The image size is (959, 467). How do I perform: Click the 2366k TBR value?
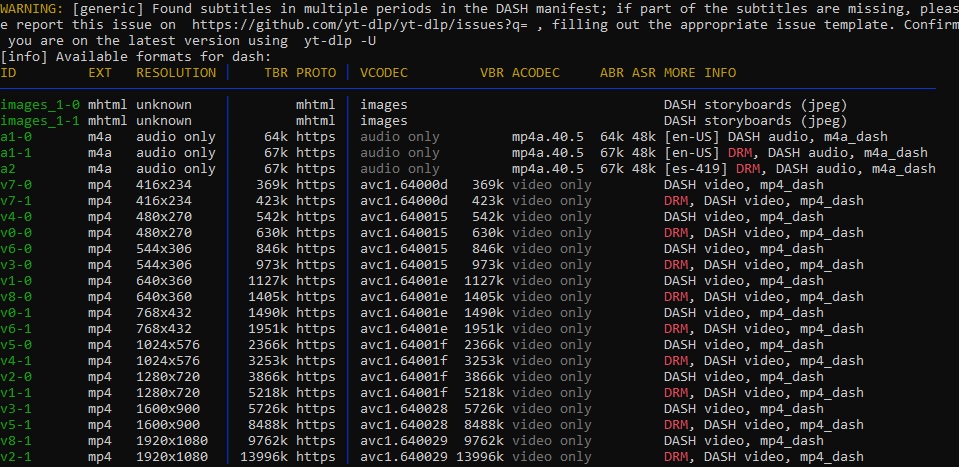pyautogui.click(x=268, y=345)
